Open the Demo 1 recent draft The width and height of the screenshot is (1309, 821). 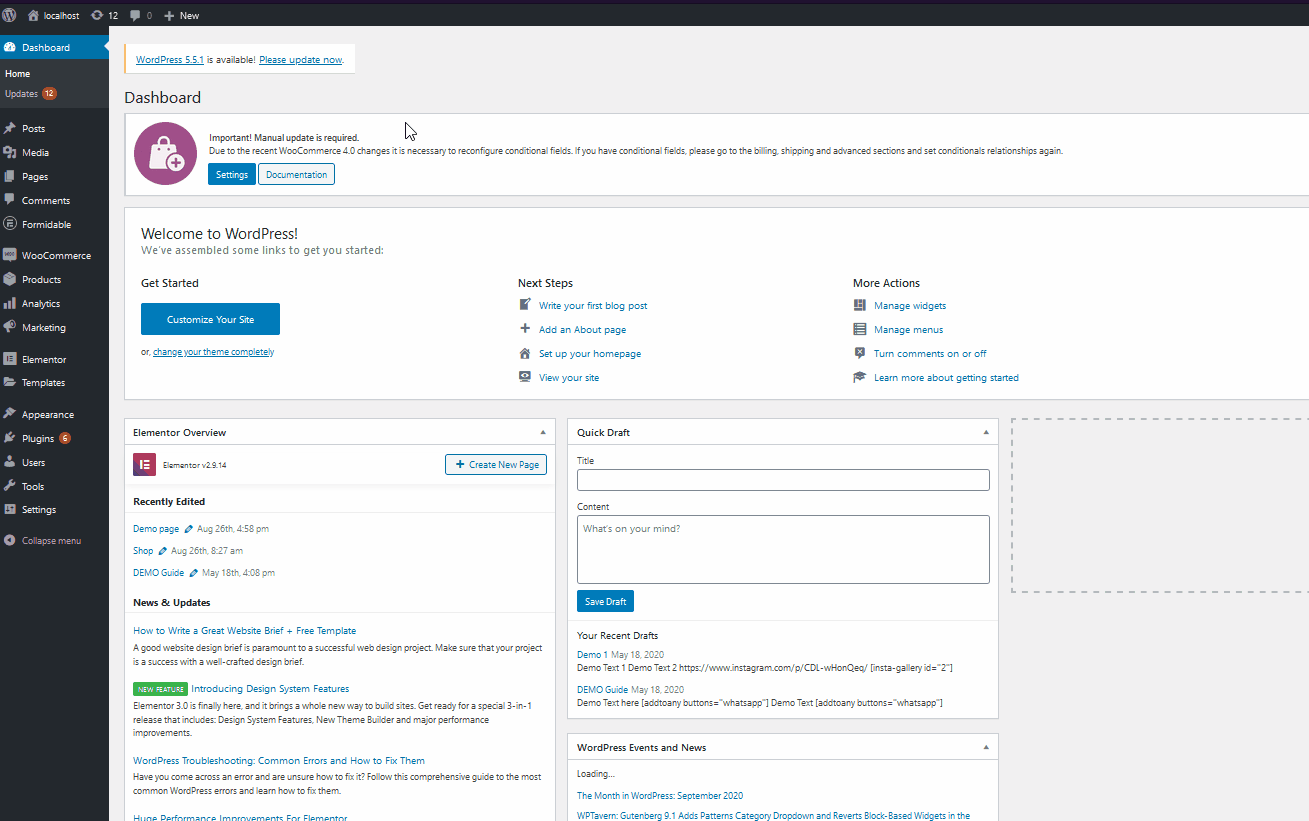point(592,655)
